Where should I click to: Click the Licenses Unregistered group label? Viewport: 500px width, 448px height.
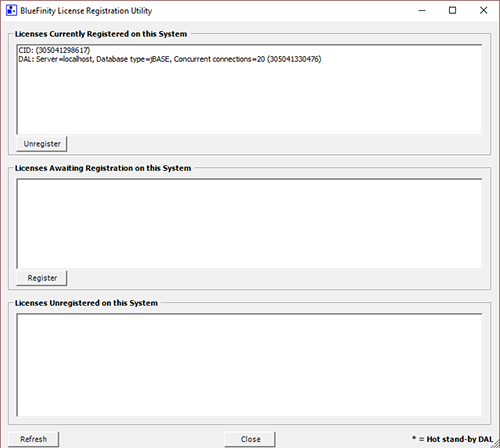pyautogui.click(x=86, y=303)
